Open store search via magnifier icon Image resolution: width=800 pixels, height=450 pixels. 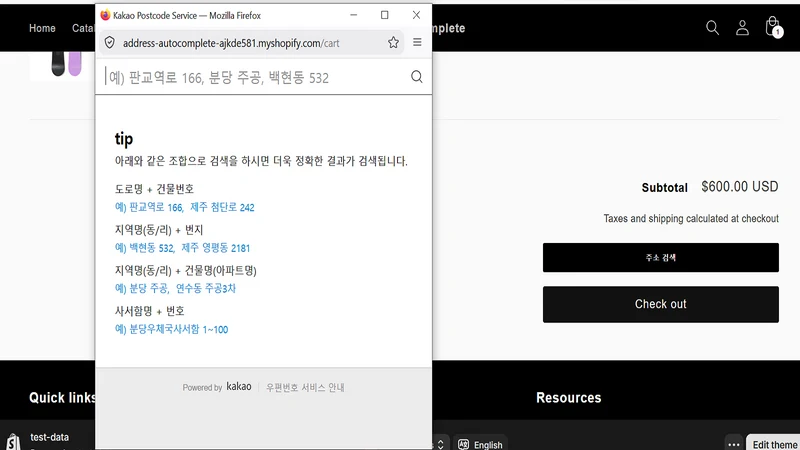point(712,28)
